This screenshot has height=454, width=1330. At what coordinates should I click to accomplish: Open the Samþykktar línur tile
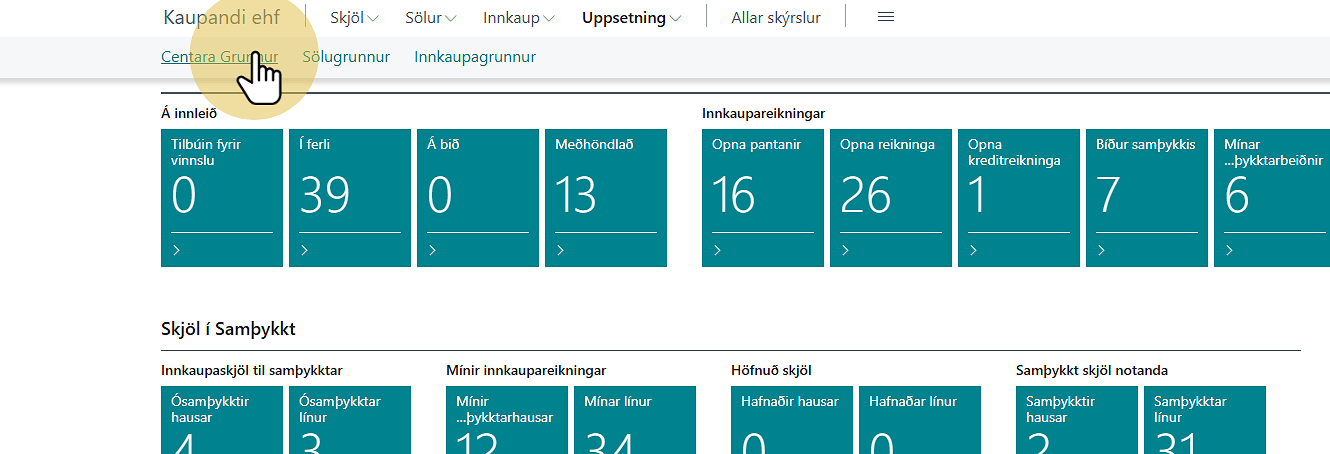(1205, 420)
